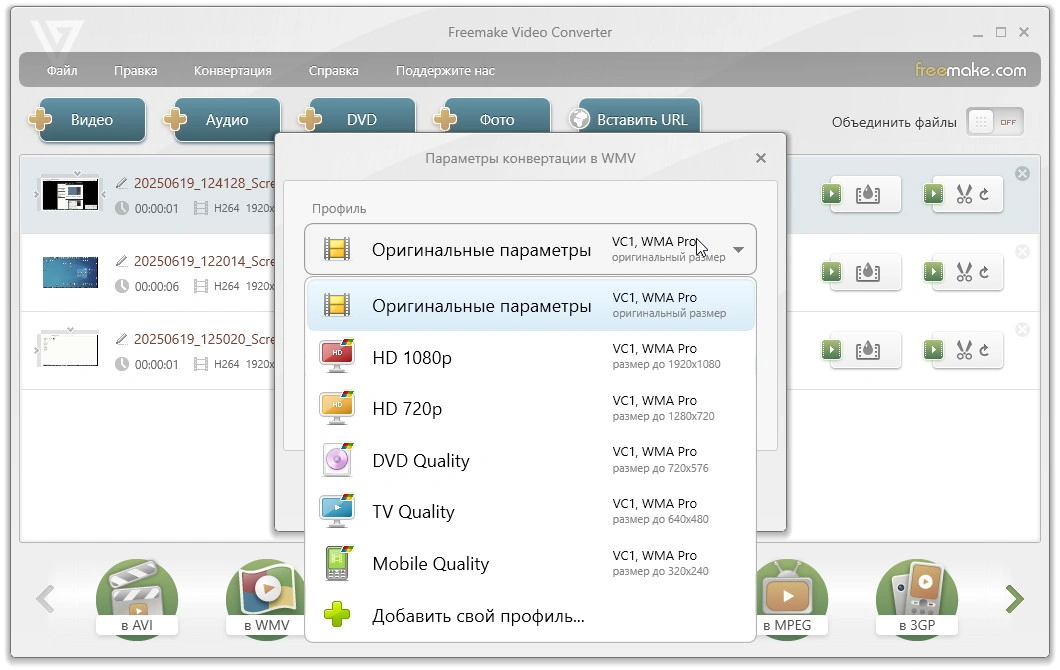The height and width of the screenshot is (670, 1060).
Task: Show more output formats with right arrow
Action: tap(1014, 598)
